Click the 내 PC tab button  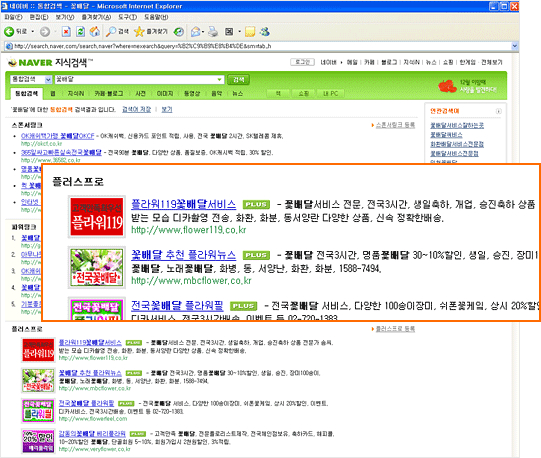point(331,94)
